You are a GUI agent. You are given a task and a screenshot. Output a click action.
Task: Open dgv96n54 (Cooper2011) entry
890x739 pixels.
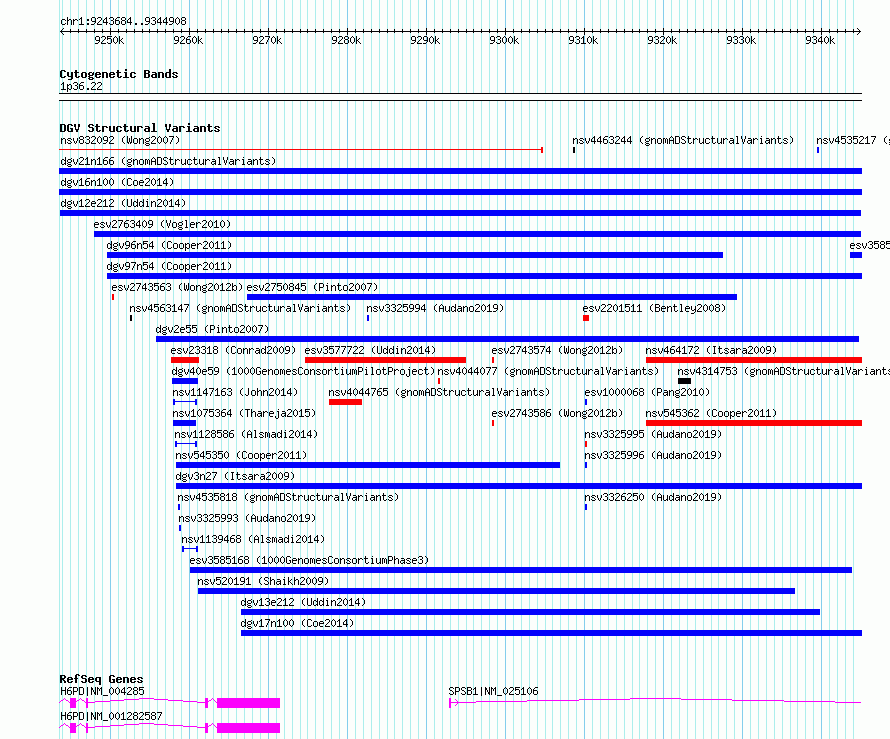169,245
